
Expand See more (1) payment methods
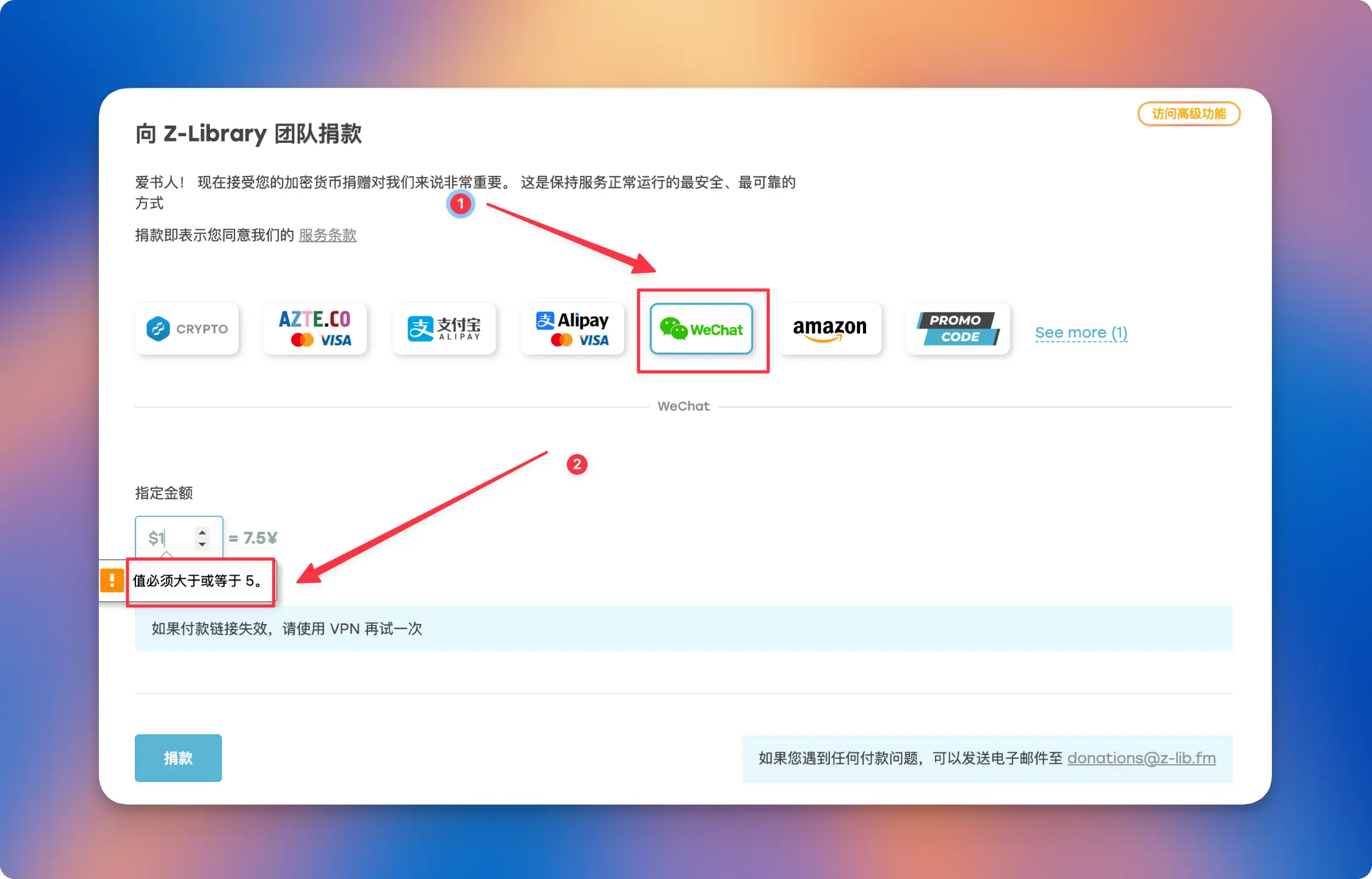(x=1081, y=333)
